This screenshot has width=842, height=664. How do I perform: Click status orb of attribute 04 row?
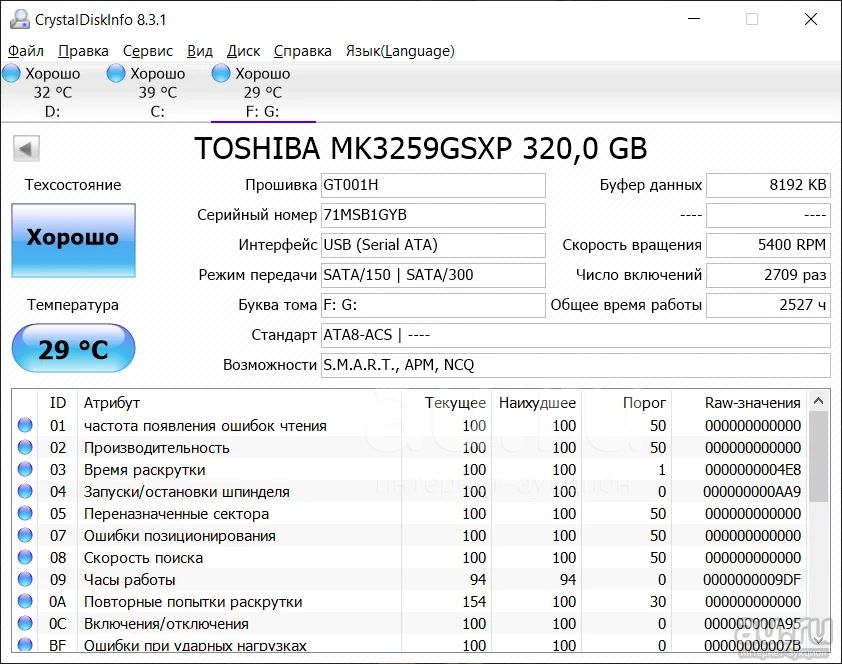coord(25,491)
